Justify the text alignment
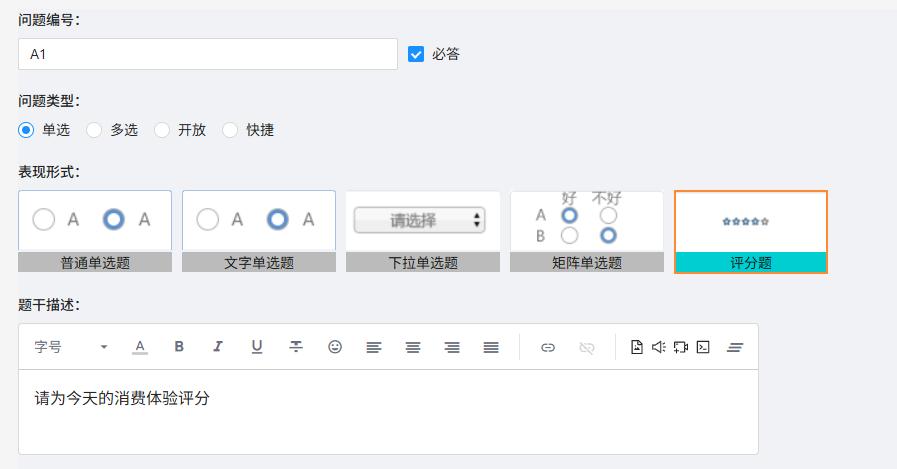Viewport: 897px width, 469px height. [x=491, y=347]
